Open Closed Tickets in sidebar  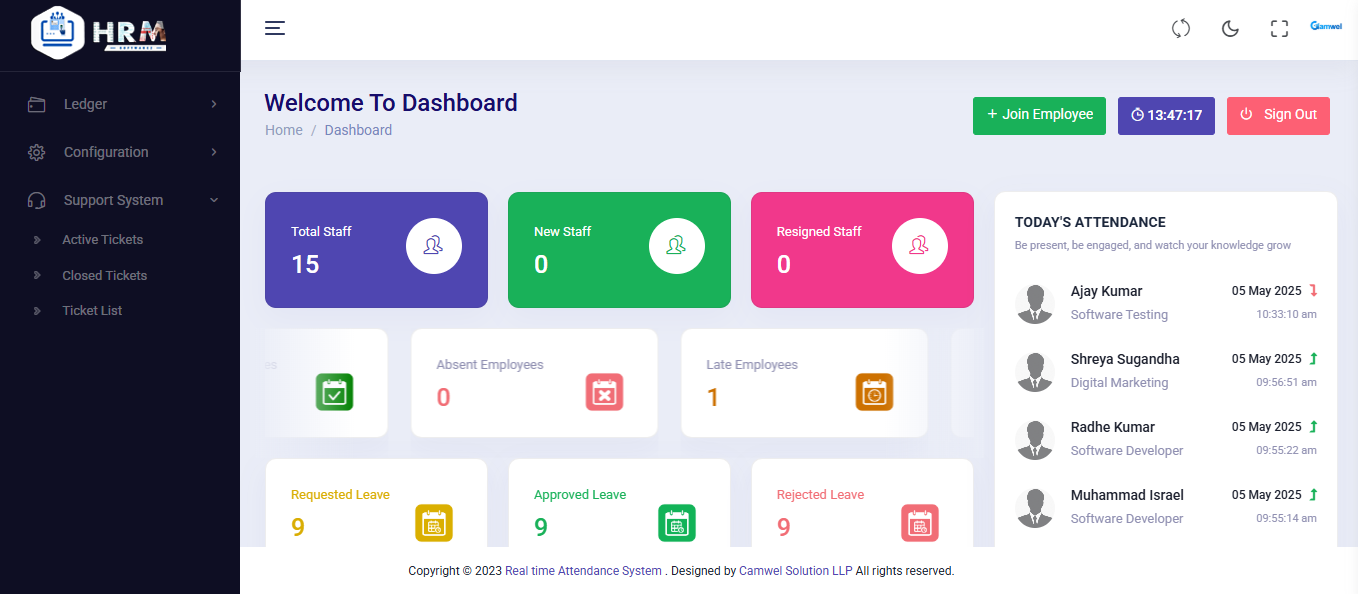click(x=104, y=275)
